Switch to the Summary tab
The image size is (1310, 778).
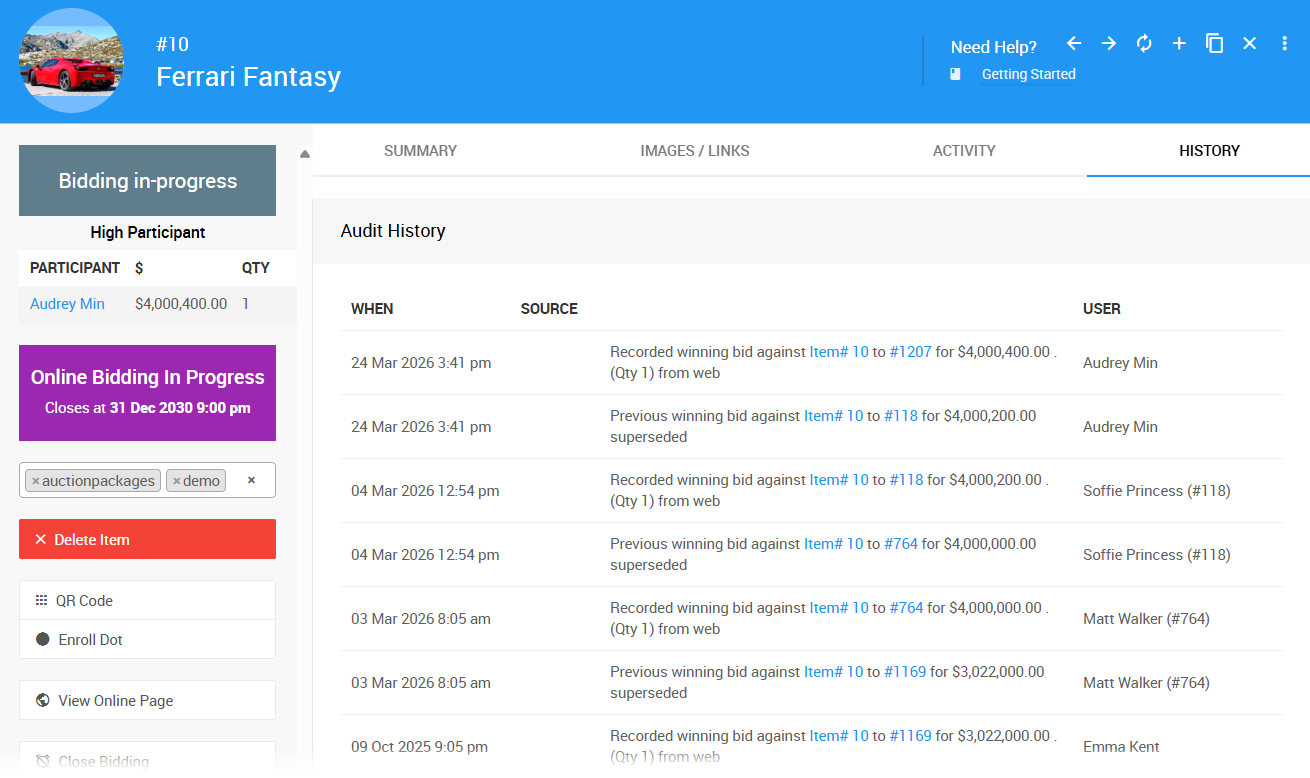420,151
